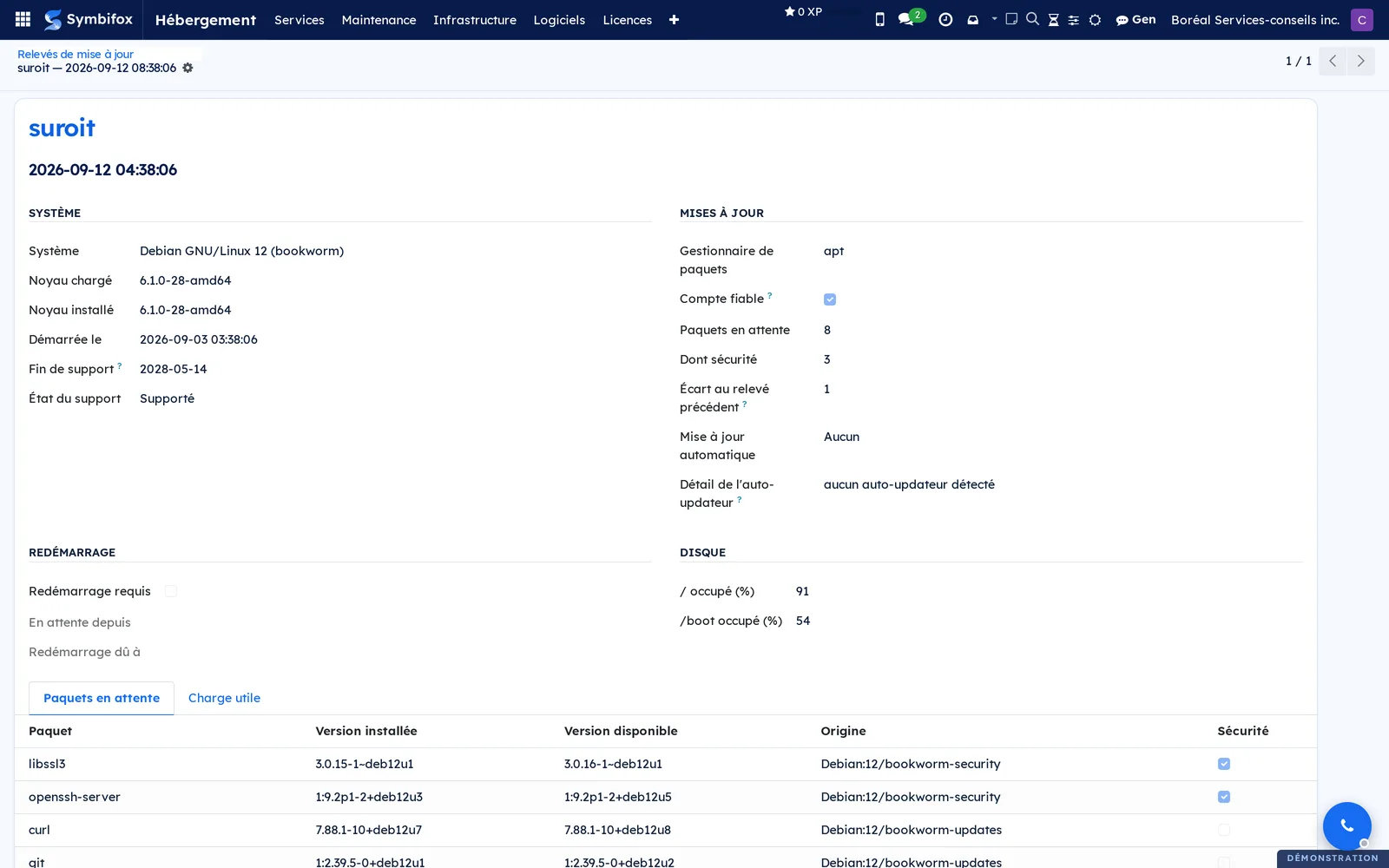The image size is (1389, 868).
Task: Open the Maintenance menu
Action: tap(379, 19)
